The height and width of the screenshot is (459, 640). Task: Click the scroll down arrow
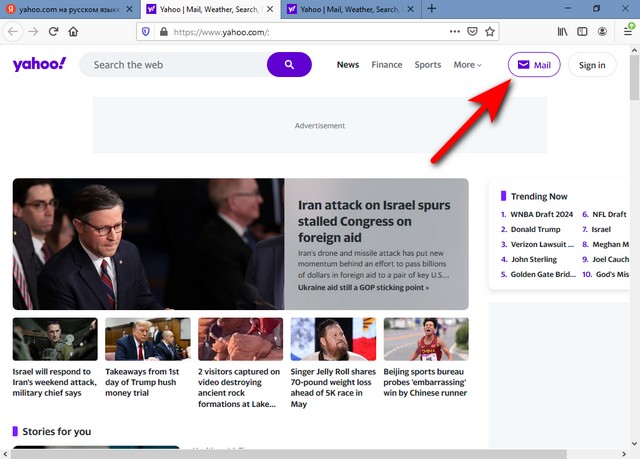tap(634, 443)
